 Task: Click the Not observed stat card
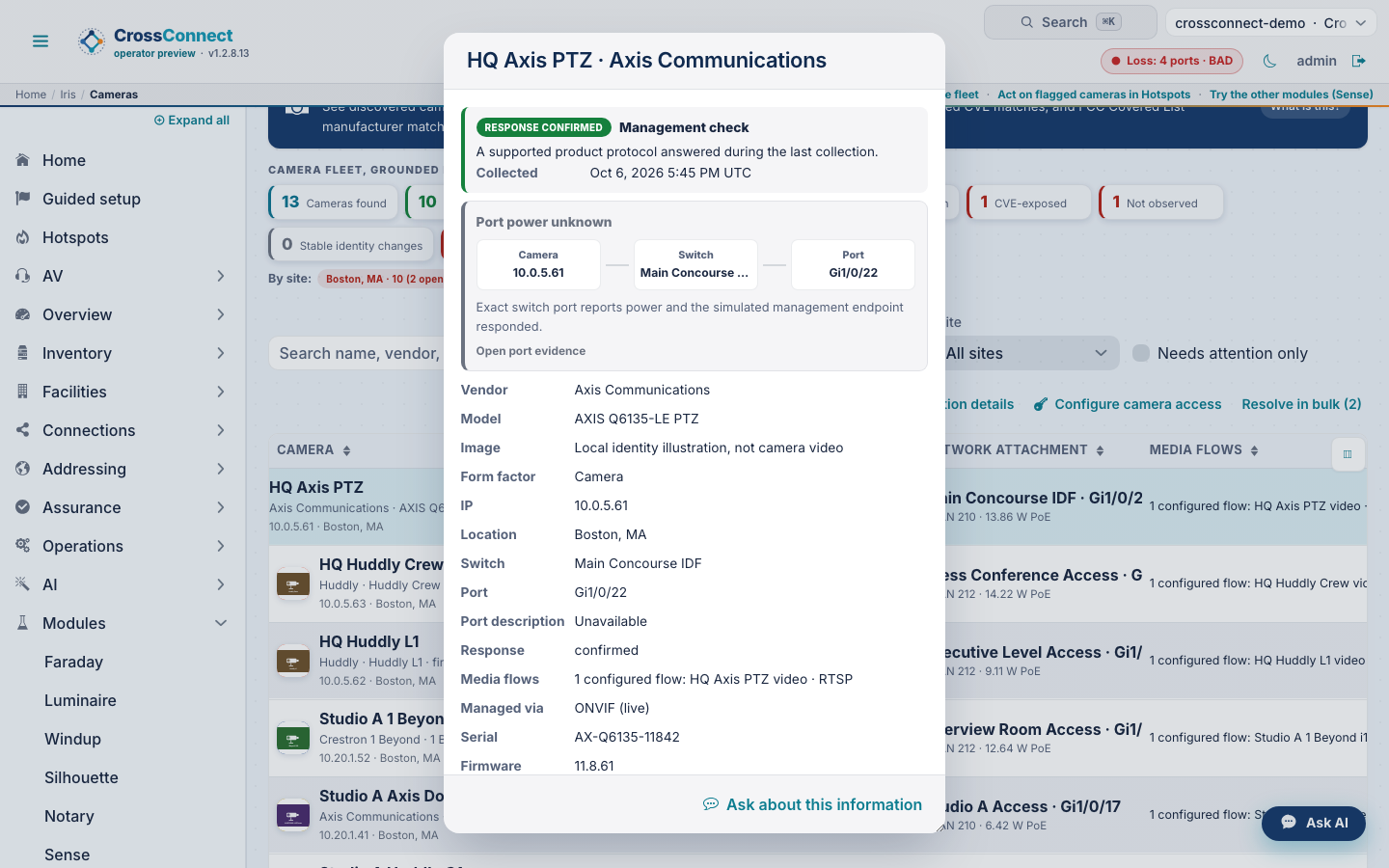[x=1161, y=203]
